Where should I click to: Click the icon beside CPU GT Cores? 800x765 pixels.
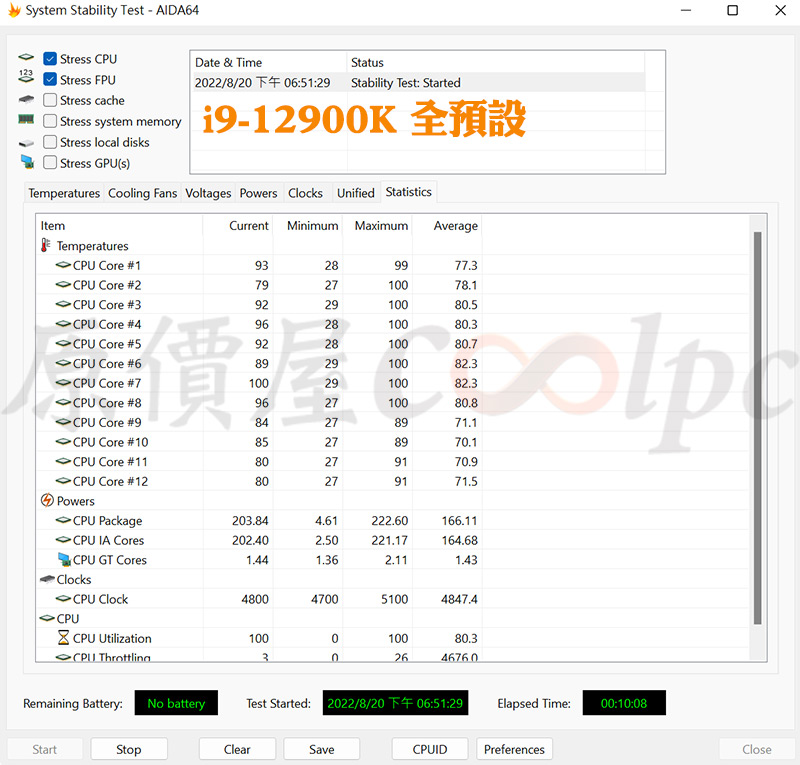tap(64, 559)
